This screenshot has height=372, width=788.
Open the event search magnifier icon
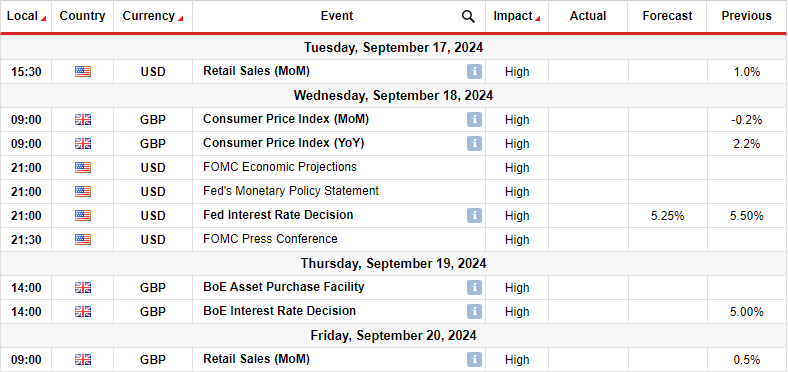click(x=468, y=17)
